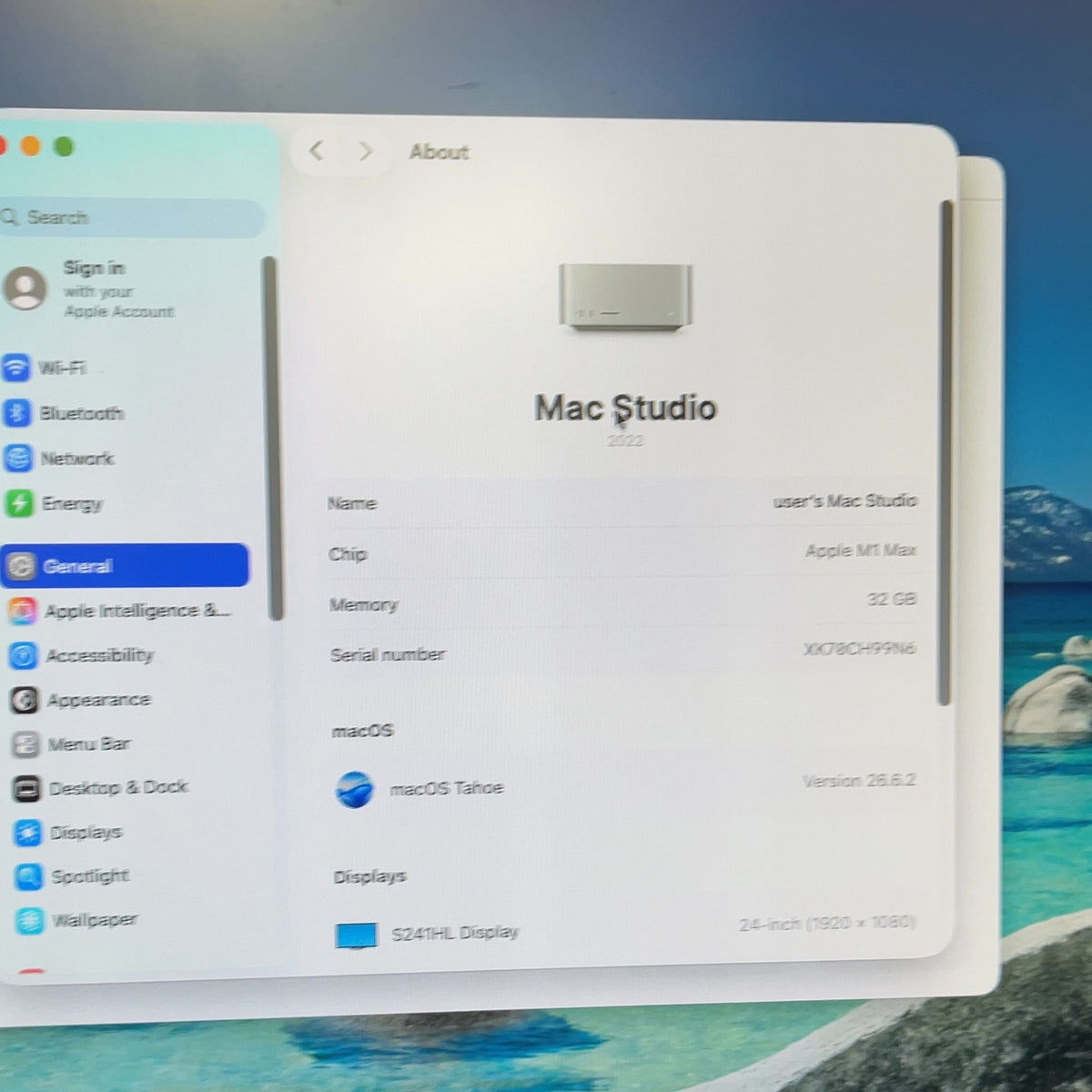This screenshot has width=1092, height=1092.
Task: Click the "Mac Studio" heading
Action: click(x=625, y=408)
